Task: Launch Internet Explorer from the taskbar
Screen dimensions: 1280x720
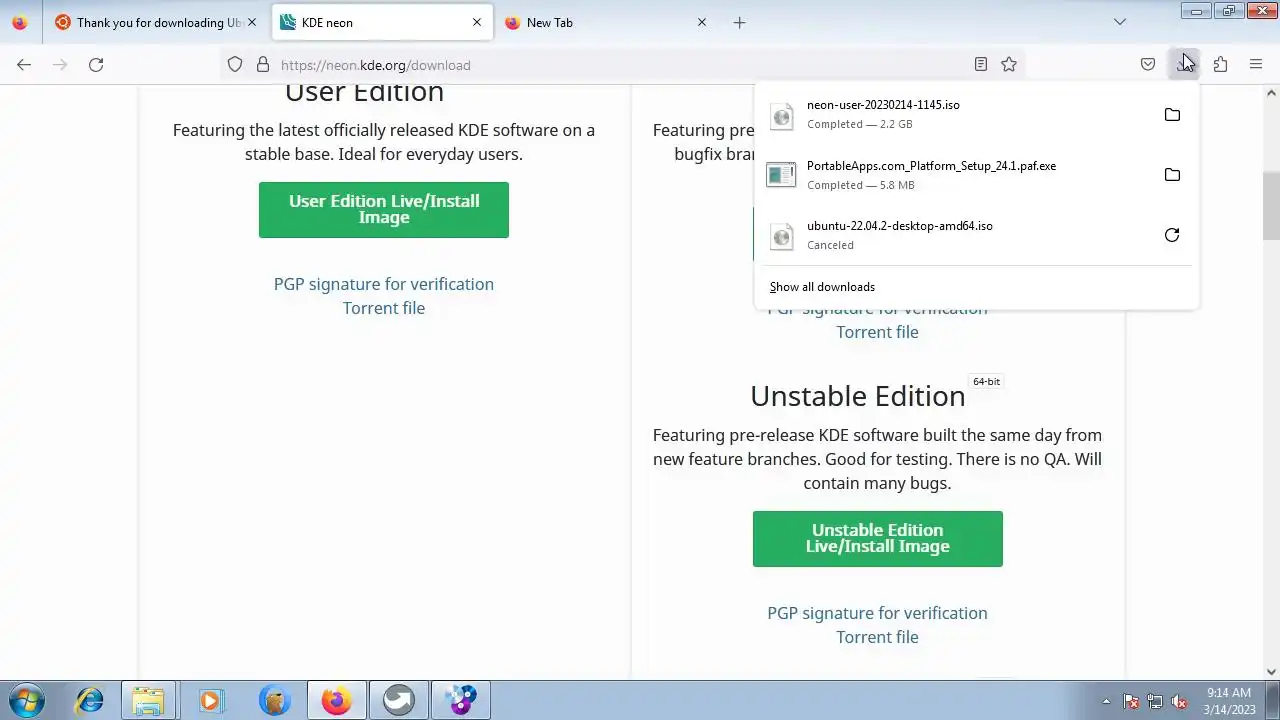Action: point(90,700)
